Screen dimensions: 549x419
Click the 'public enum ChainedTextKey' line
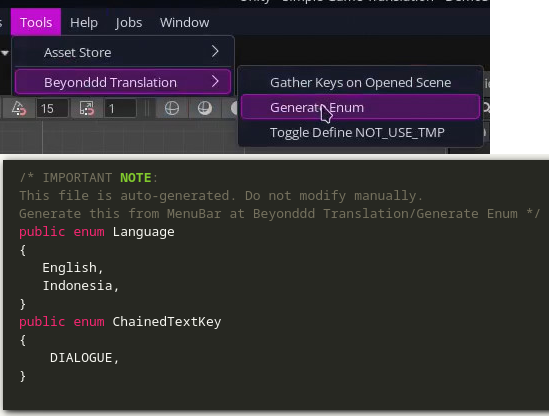point(120,322)
